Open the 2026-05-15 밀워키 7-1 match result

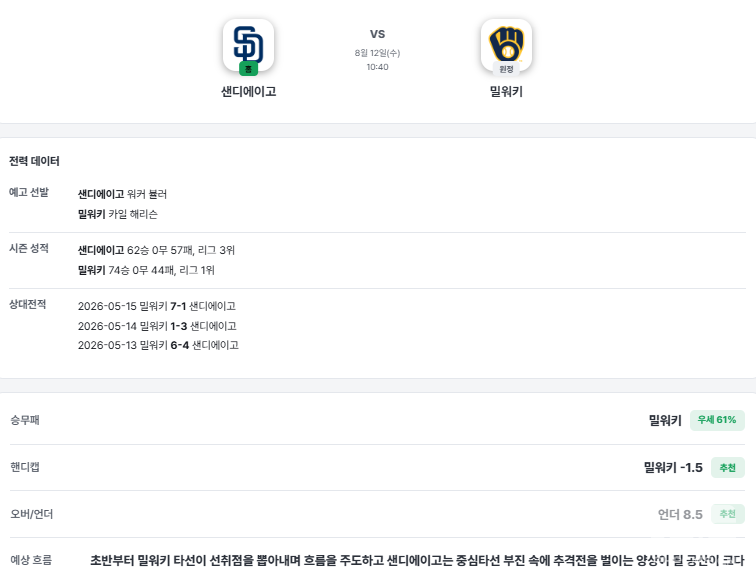157,306
